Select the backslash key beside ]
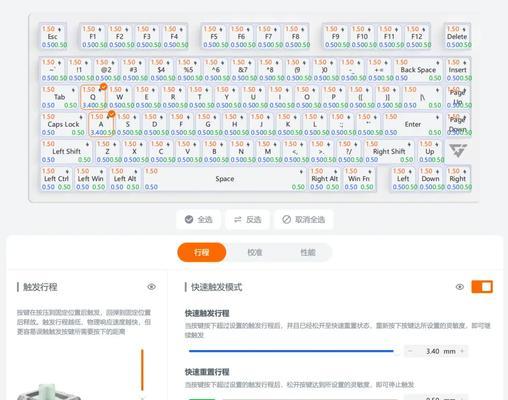This screenshot has width=508, height=400. pos(422,97)
